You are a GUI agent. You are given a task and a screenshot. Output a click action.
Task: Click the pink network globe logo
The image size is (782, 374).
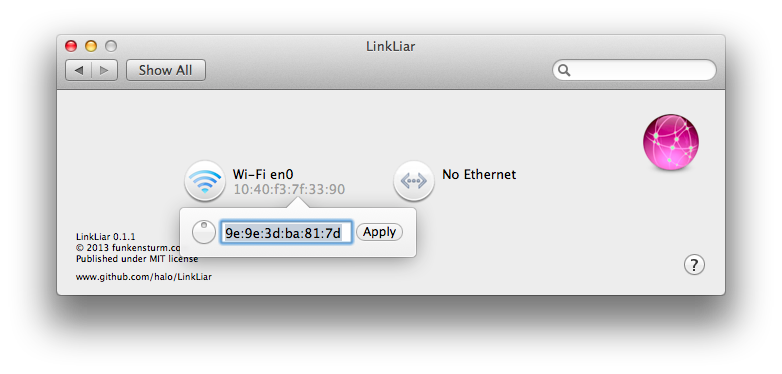[x=671, y=142]
